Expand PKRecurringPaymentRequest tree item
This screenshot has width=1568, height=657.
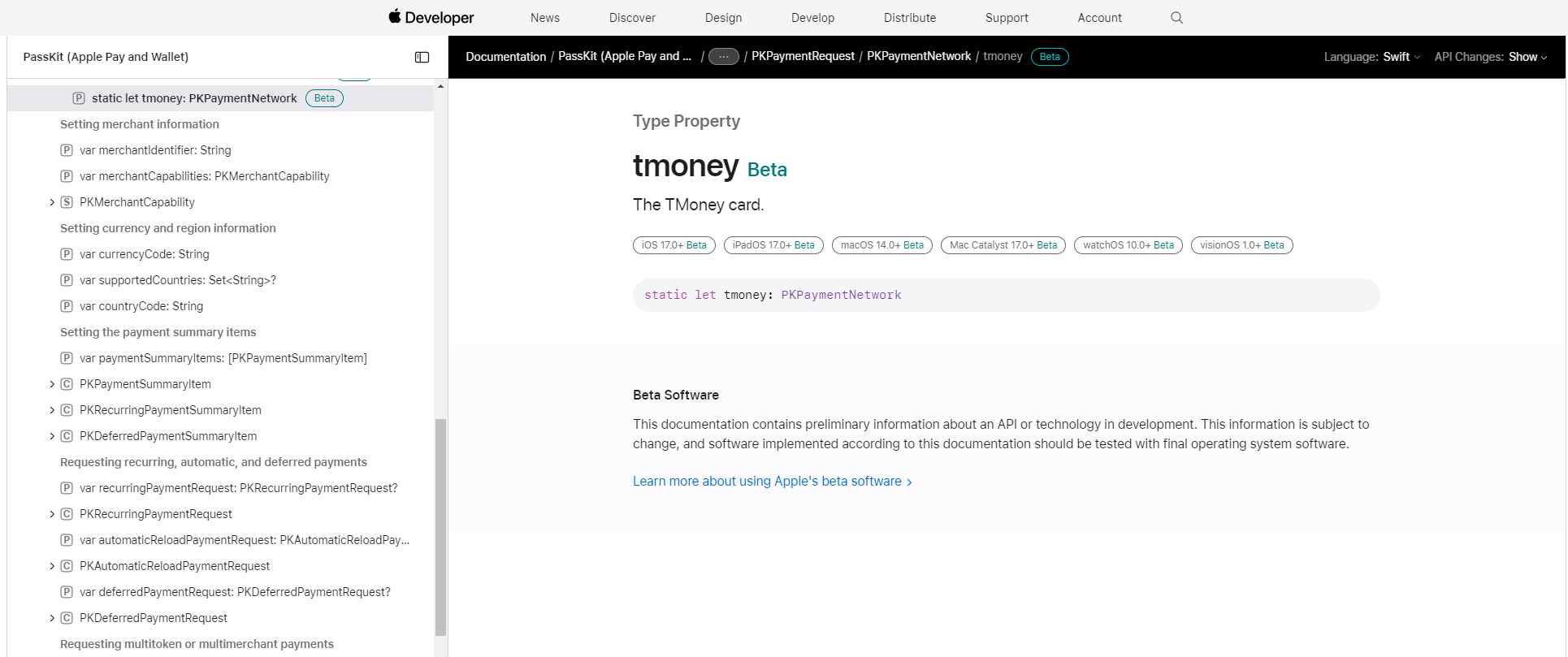(x=52, y=514)
